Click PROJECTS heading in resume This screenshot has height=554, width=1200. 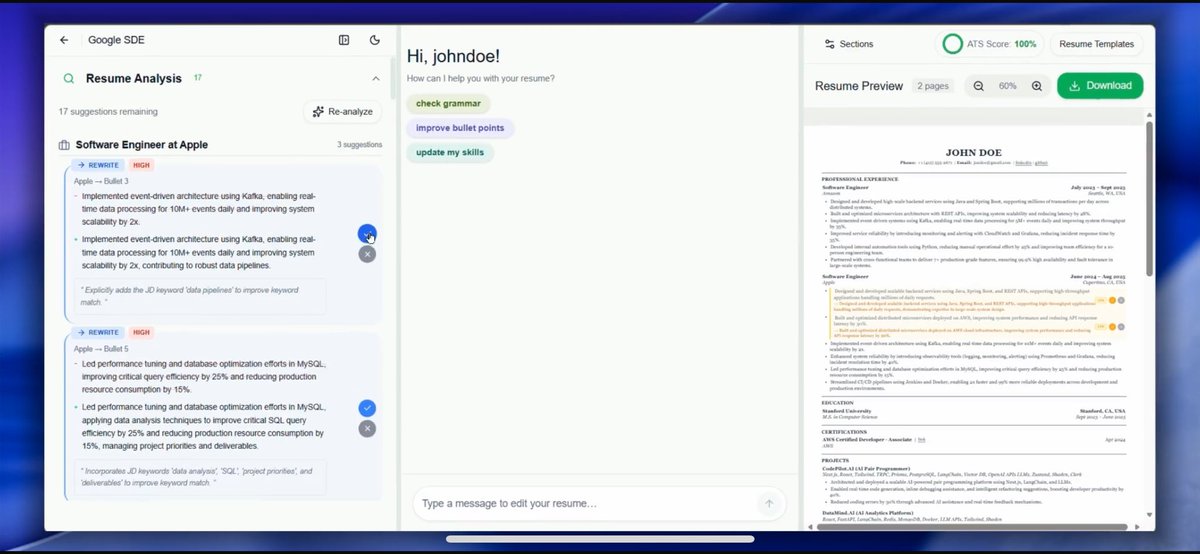[x=835, y=461]
